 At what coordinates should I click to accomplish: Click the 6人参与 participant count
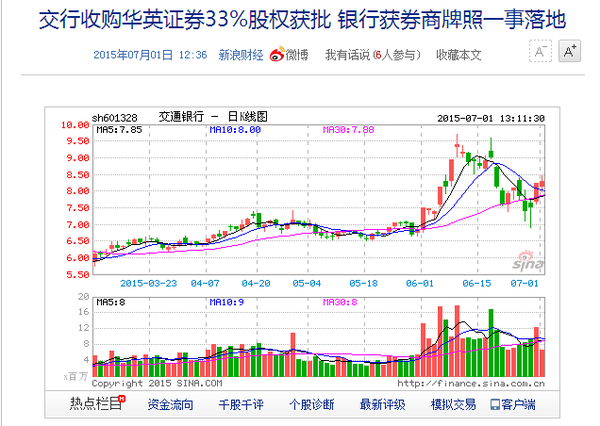395,55
